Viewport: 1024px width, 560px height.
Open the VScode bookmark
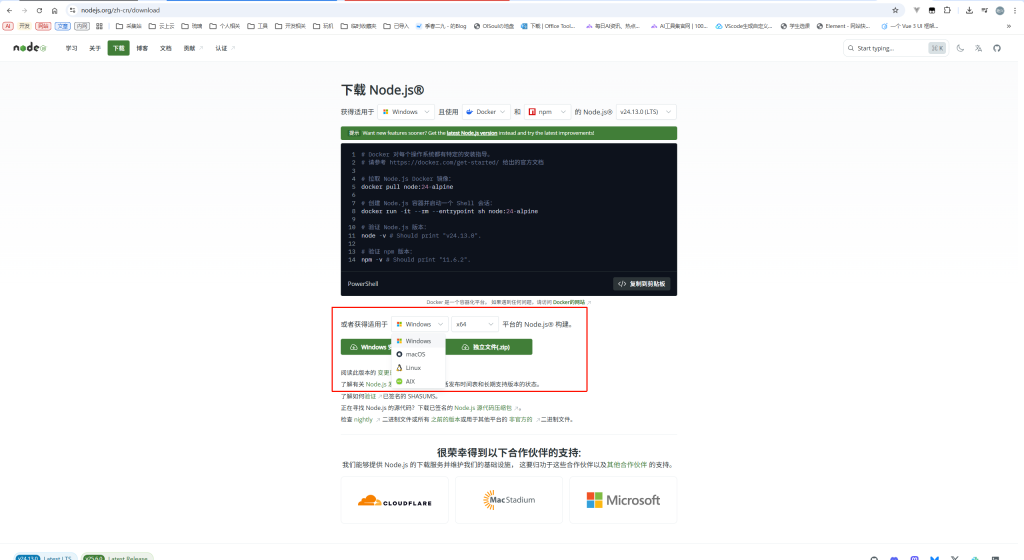[744, 26]
